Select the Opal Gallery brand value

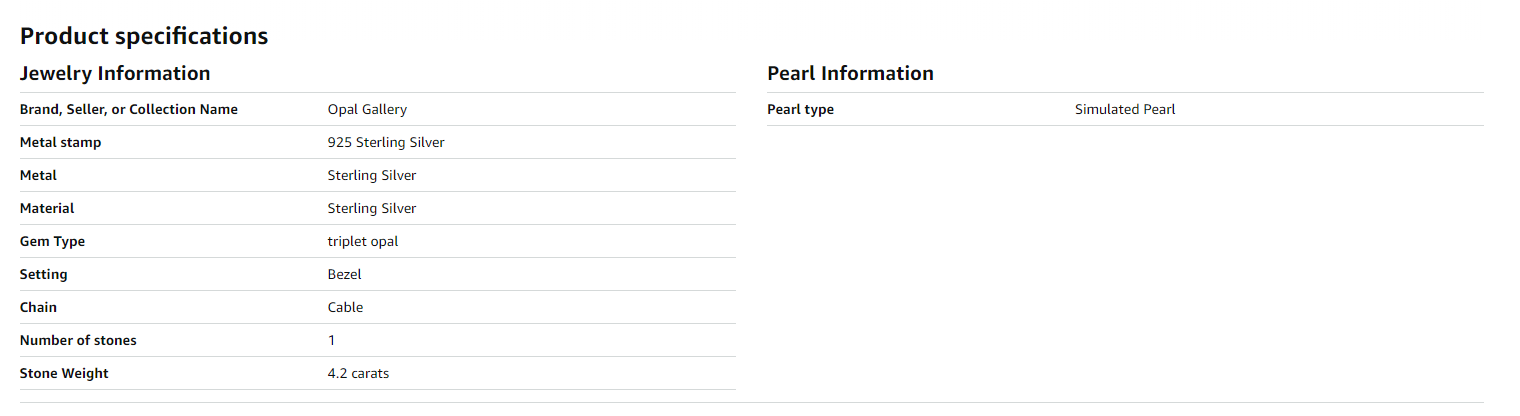point(367,109)
